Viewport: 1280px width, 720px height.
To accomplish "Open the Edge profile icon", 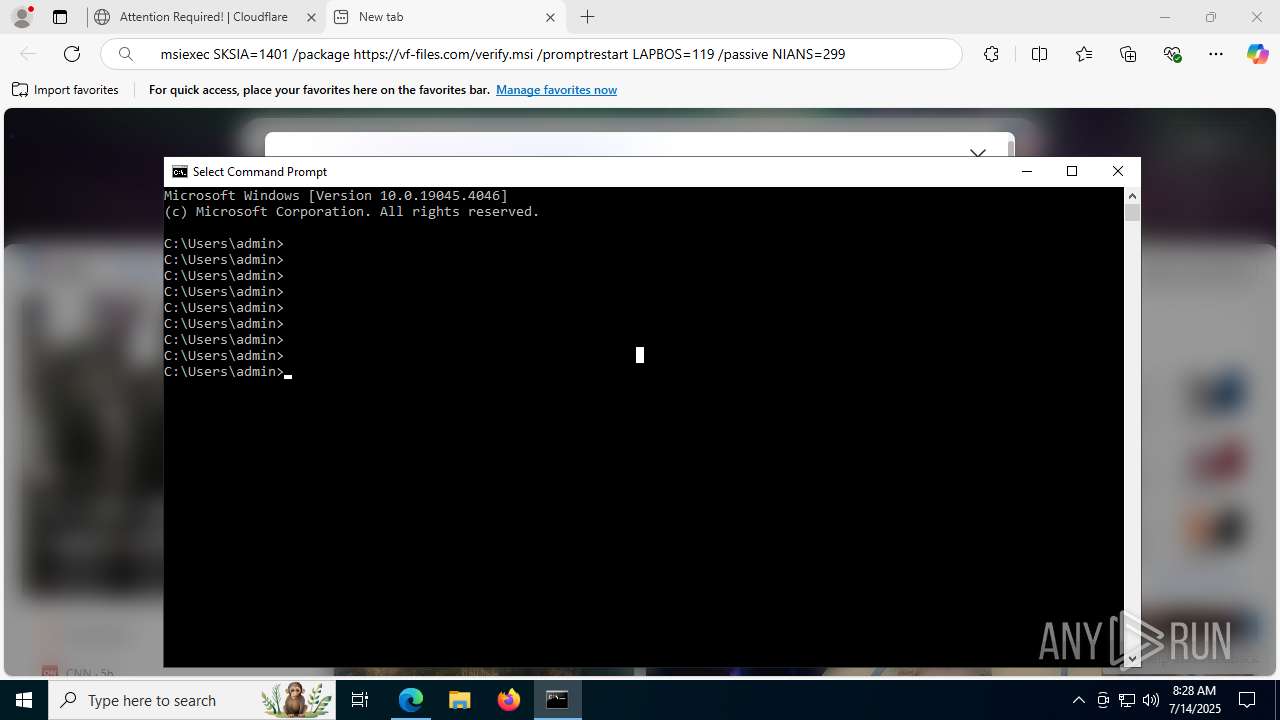I will pos(22,17).
